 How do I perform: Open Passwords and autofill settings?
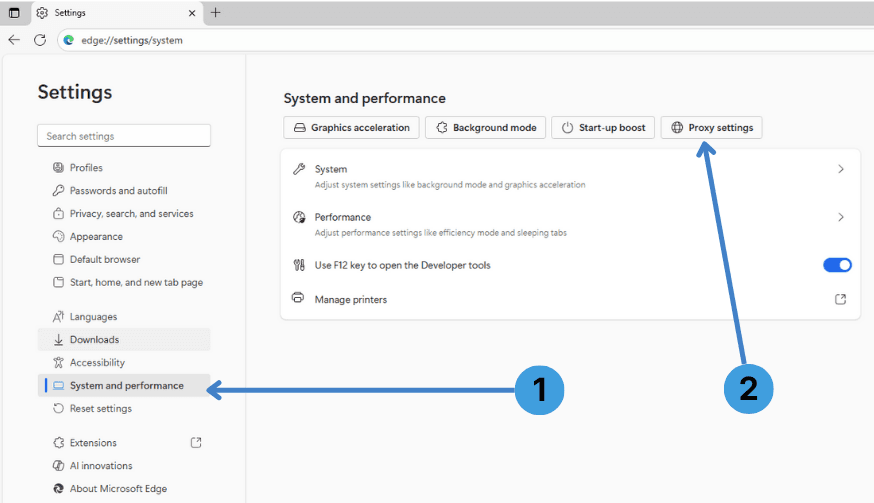(x=124, y=191)
